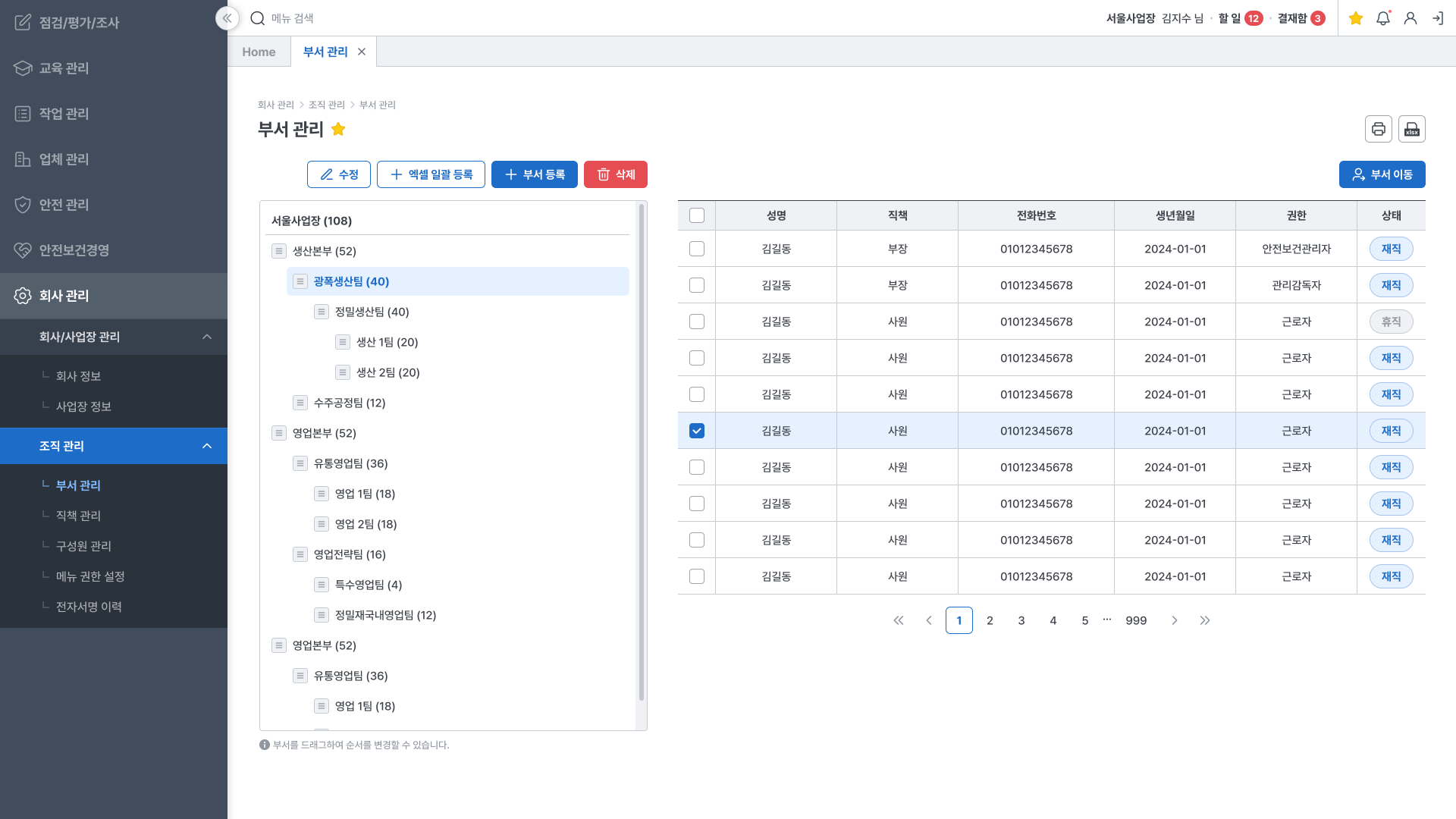Click the red 삭제 button
The image size is (1456, 819).
(x=615, y=174)
